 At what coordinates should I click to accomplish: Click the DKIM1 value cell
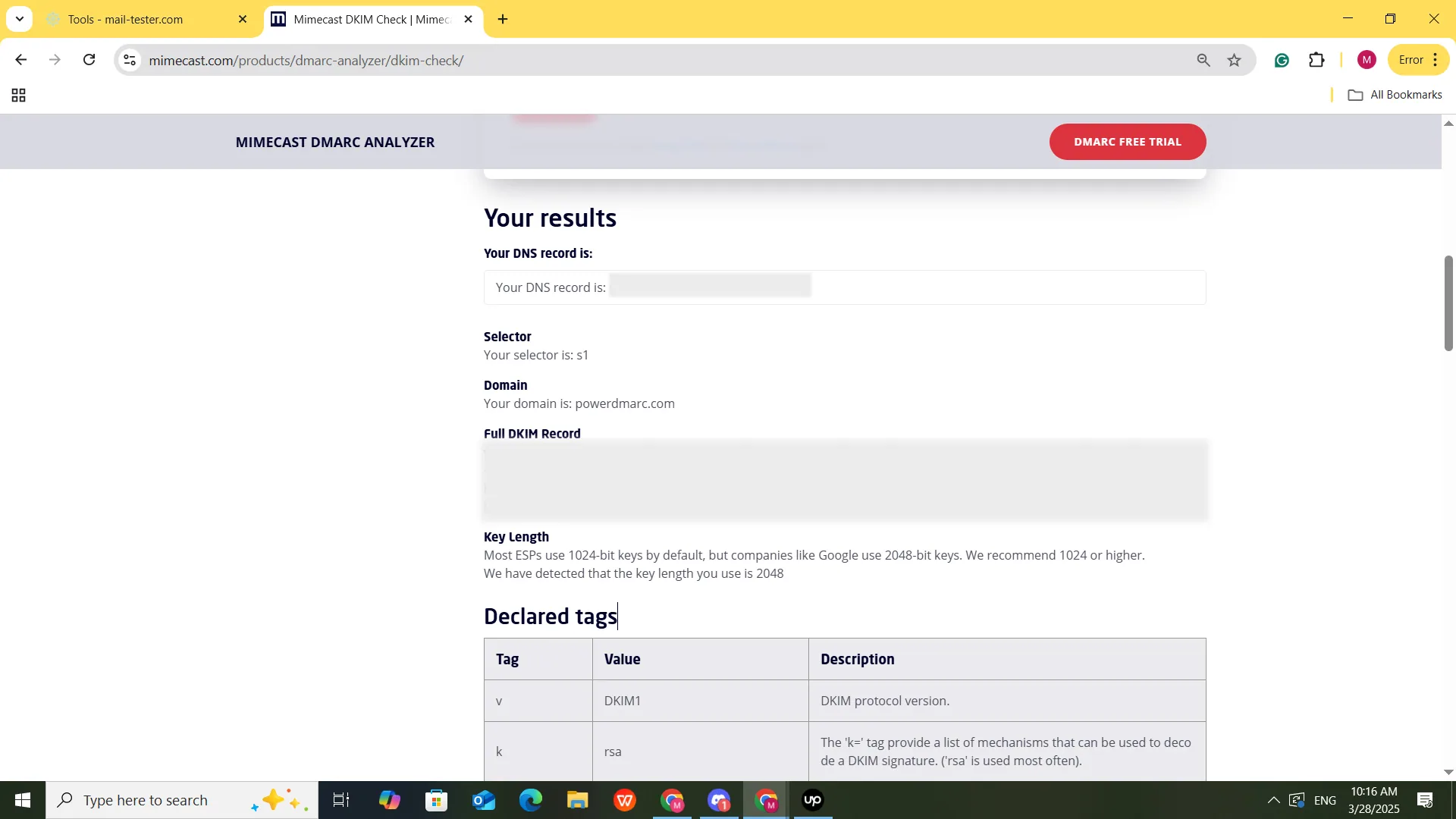700,701
